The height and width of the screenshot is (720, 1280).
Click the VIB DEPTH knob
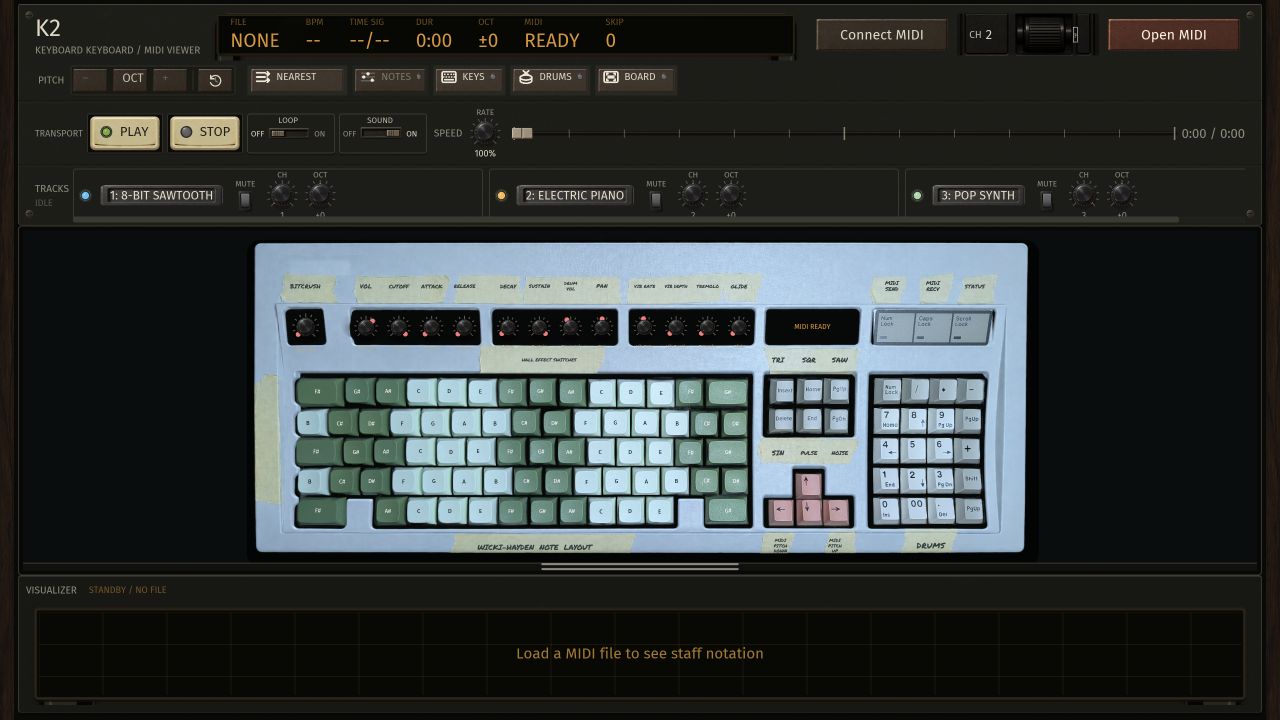pyautogui.click(x=676, y=326)
